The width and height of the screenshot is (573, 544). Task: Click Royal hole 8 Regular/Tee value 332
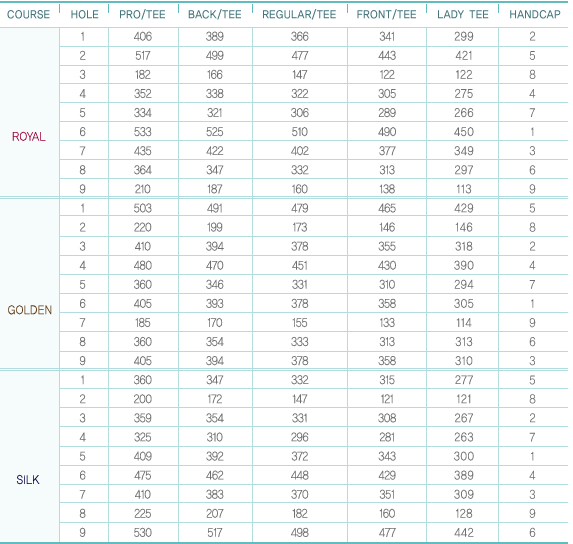coord(300,170)
